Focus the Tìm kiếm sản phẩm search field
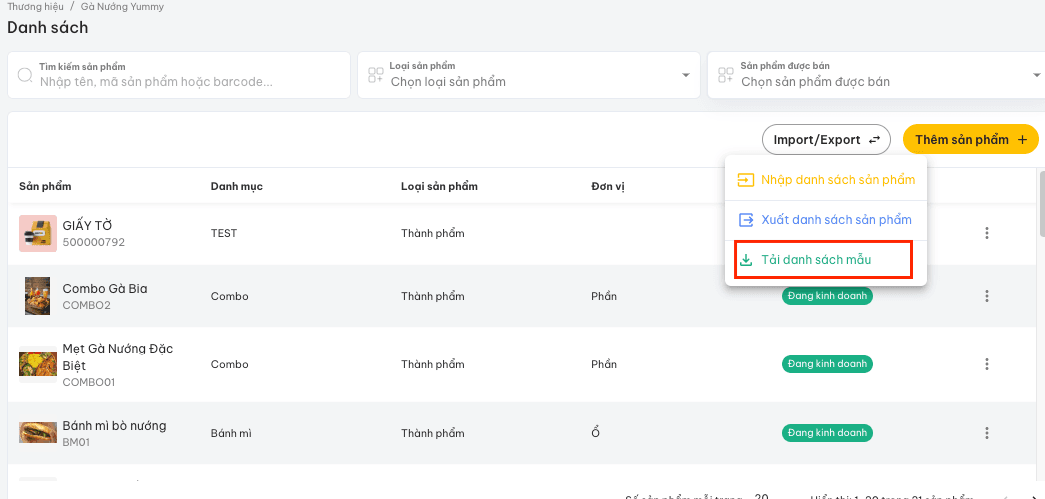The image size is (1045, 499). click(x=179, y=75)
